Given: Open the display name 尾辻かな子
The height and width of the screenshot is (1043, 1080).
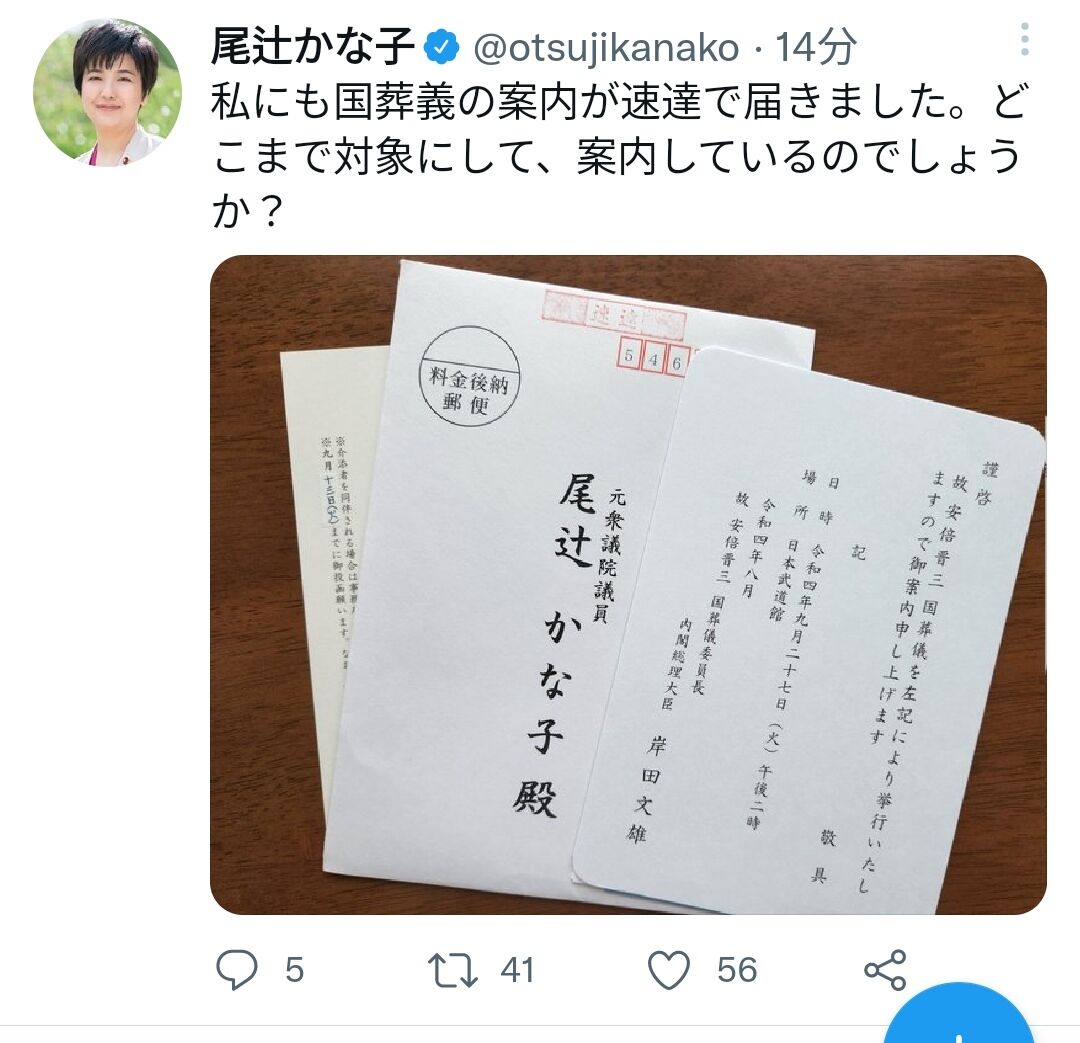Looking at the screenshot, I should (x=313, y=47).
